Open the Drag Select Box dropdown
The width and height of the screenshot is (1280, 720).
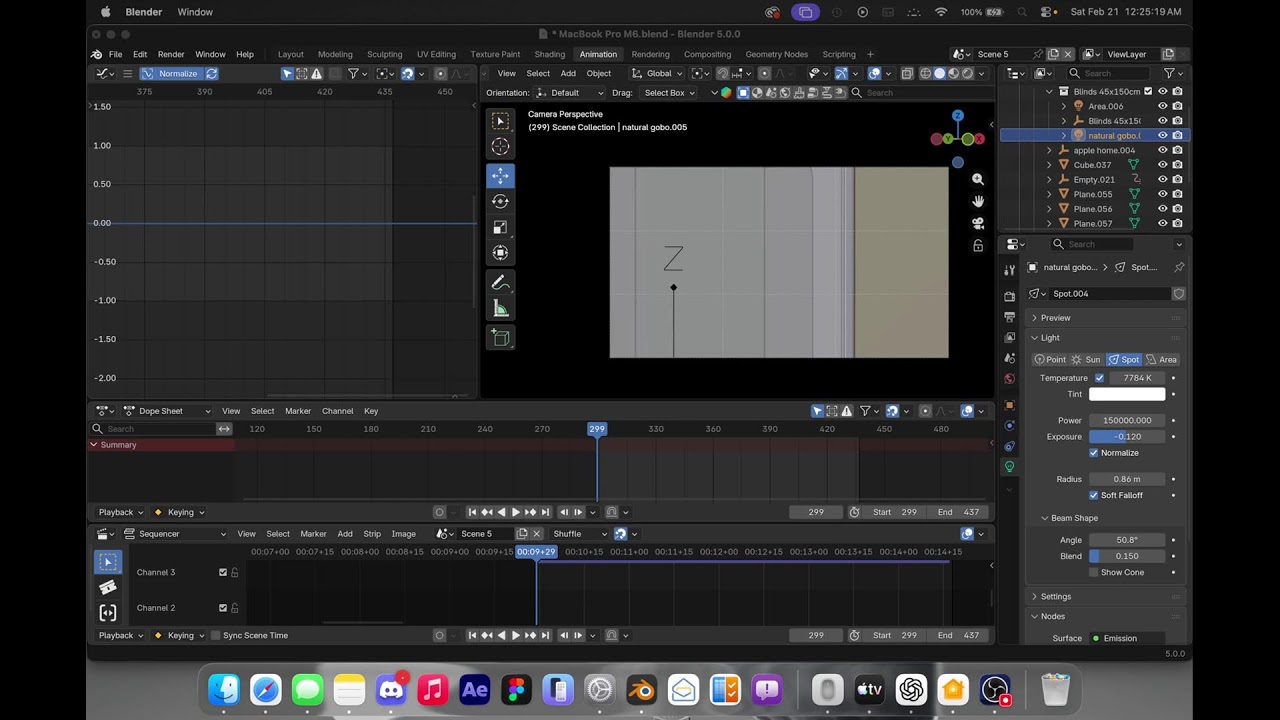click(668, 93)
